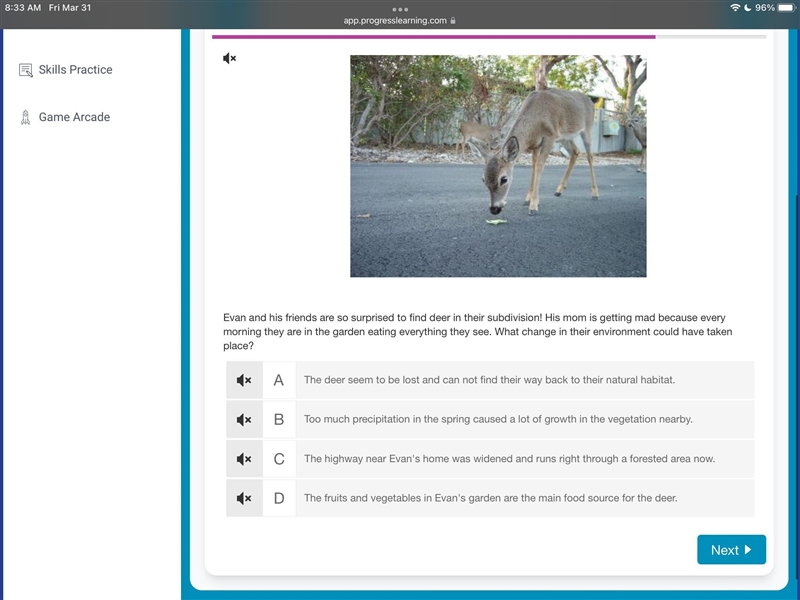
Task: Click the Skills Practice sidebar icon
Action: click(x=26, y=70)
